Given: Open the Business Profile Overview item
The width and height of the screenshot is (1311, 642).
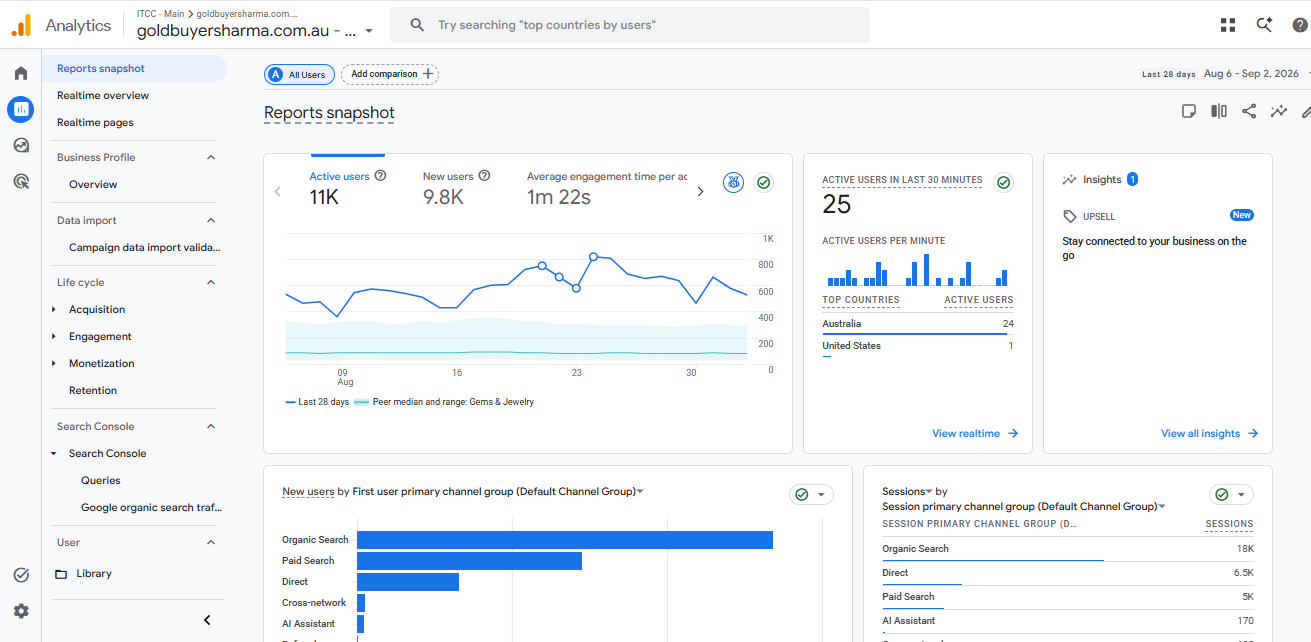Looking at the screenshot, I should click(x=93, y=185).
